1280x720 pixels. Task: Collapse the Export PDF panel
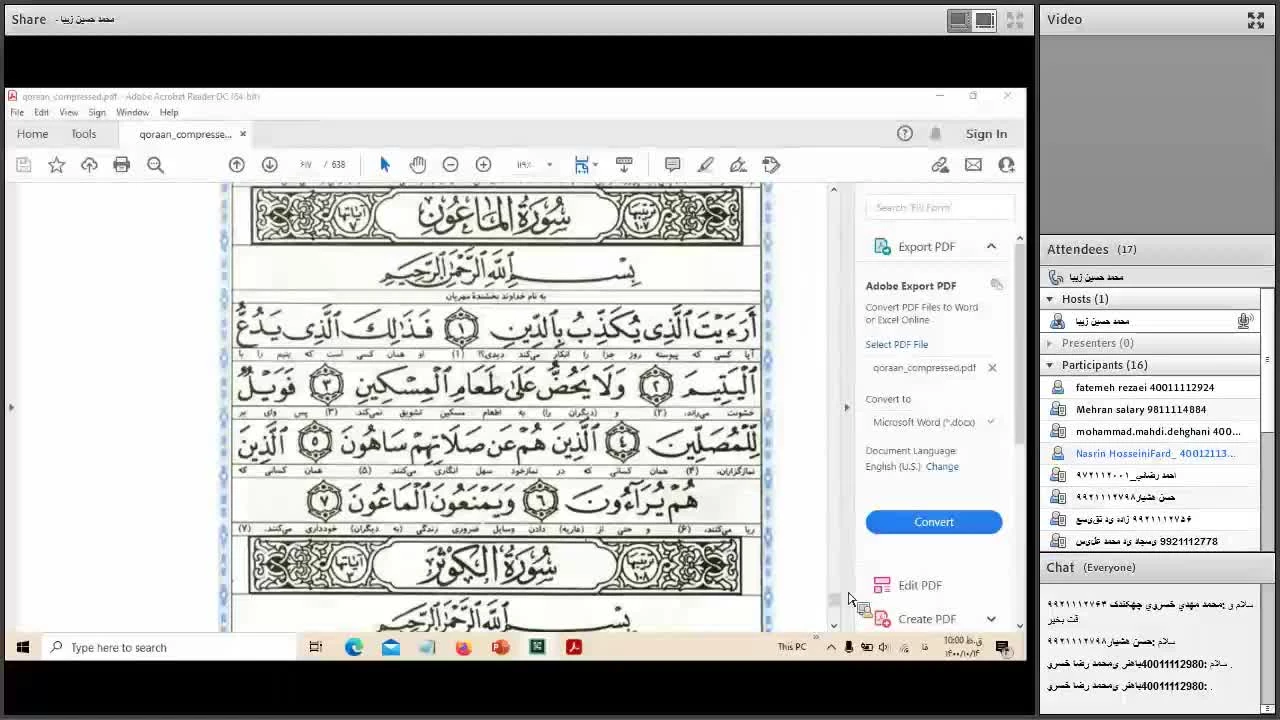(991, 247)
